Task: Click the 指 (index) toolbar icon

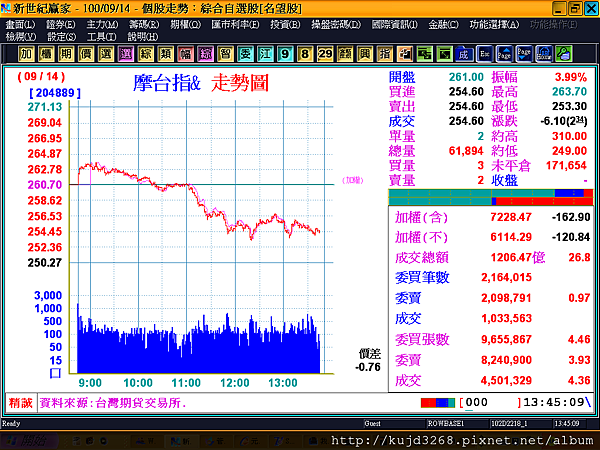Action: click(x=385, y=54)
